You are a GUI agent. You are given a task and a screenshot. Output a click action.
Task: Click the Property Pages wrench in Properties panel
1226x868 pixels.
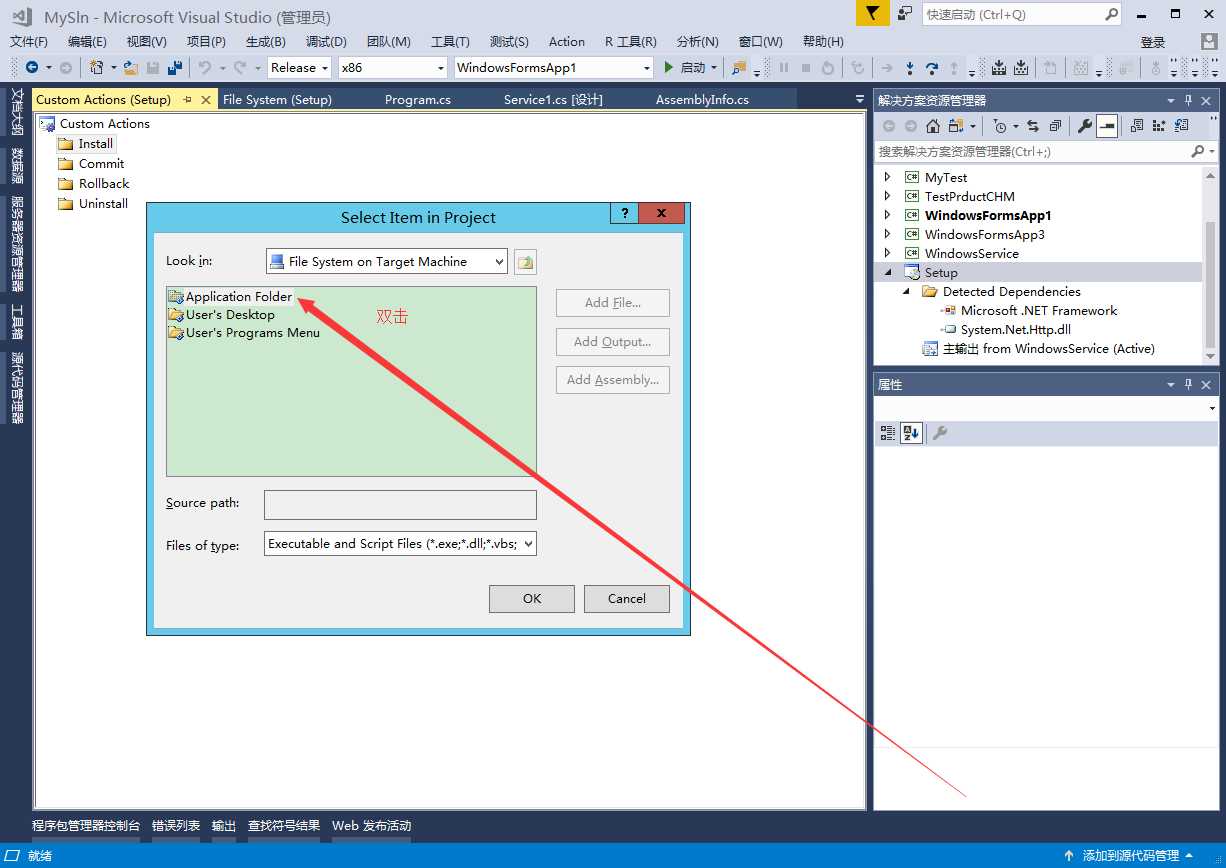click(939, 433)
